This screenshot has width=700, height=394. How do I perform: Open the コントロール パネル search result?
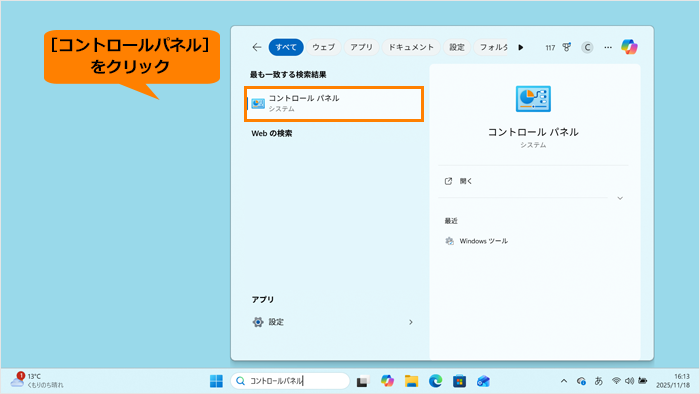(334, 104)
